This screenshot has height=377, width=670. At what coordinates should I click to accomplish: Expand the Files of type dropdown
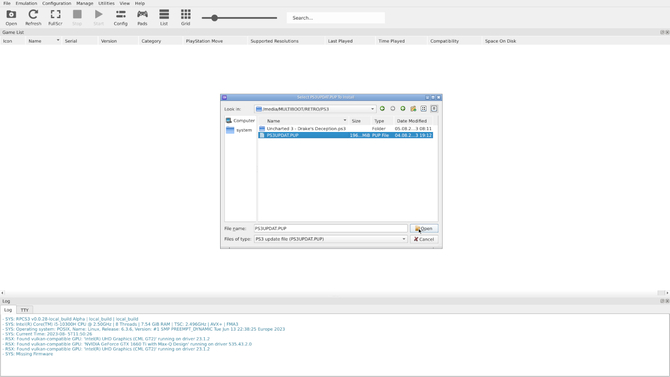tap(404, 239)
